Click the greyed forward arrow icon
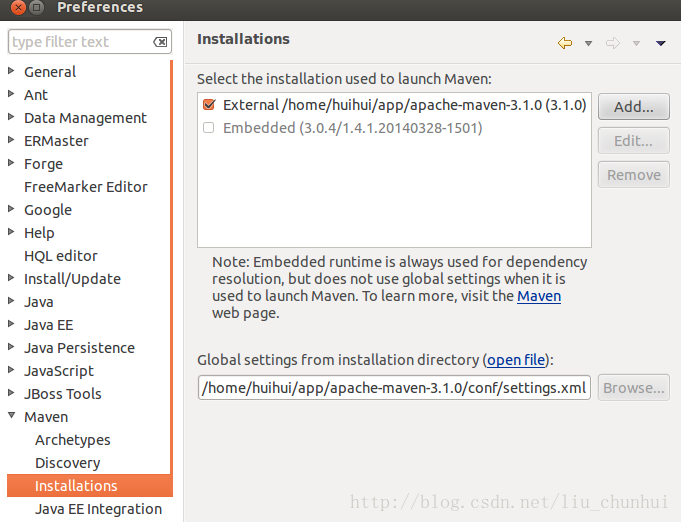This screenshot has height=522, width=681. point(612,43)
